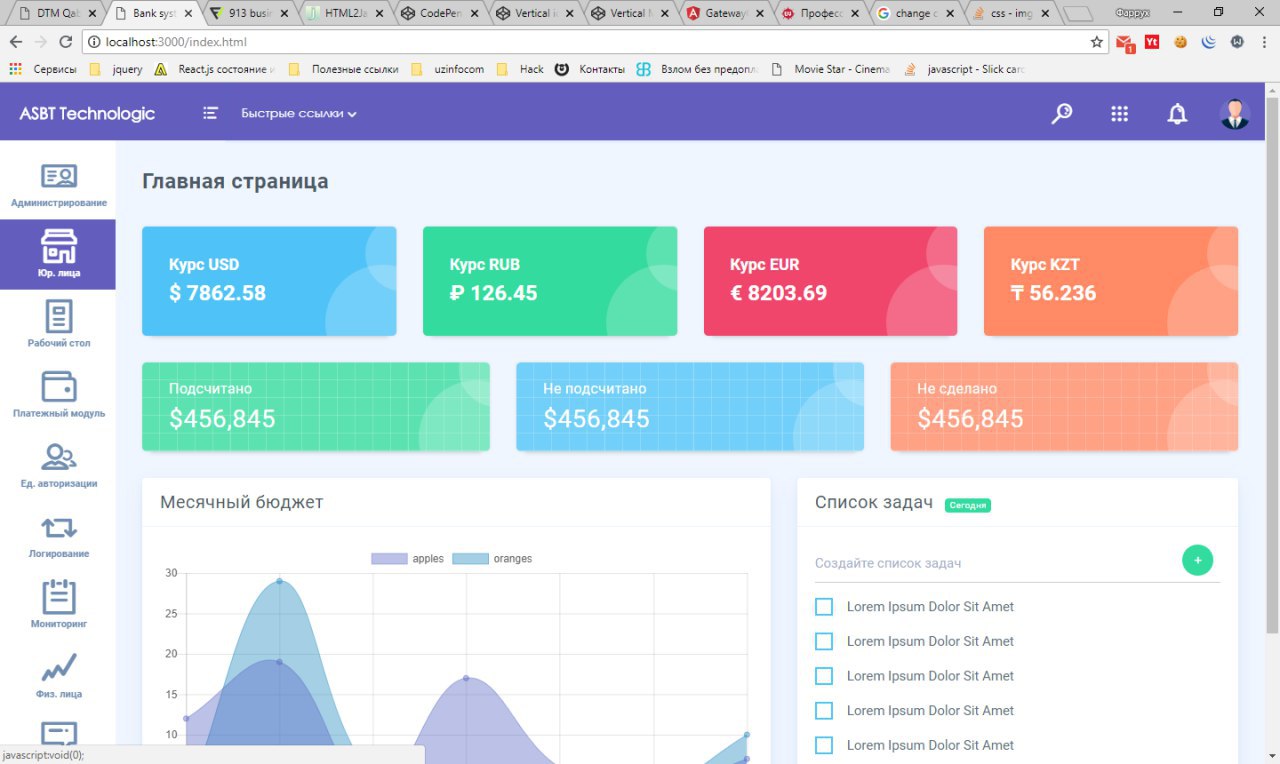
Task: Click the Не сделано card
Action: pyautogui.click(x=1064, y=407)
